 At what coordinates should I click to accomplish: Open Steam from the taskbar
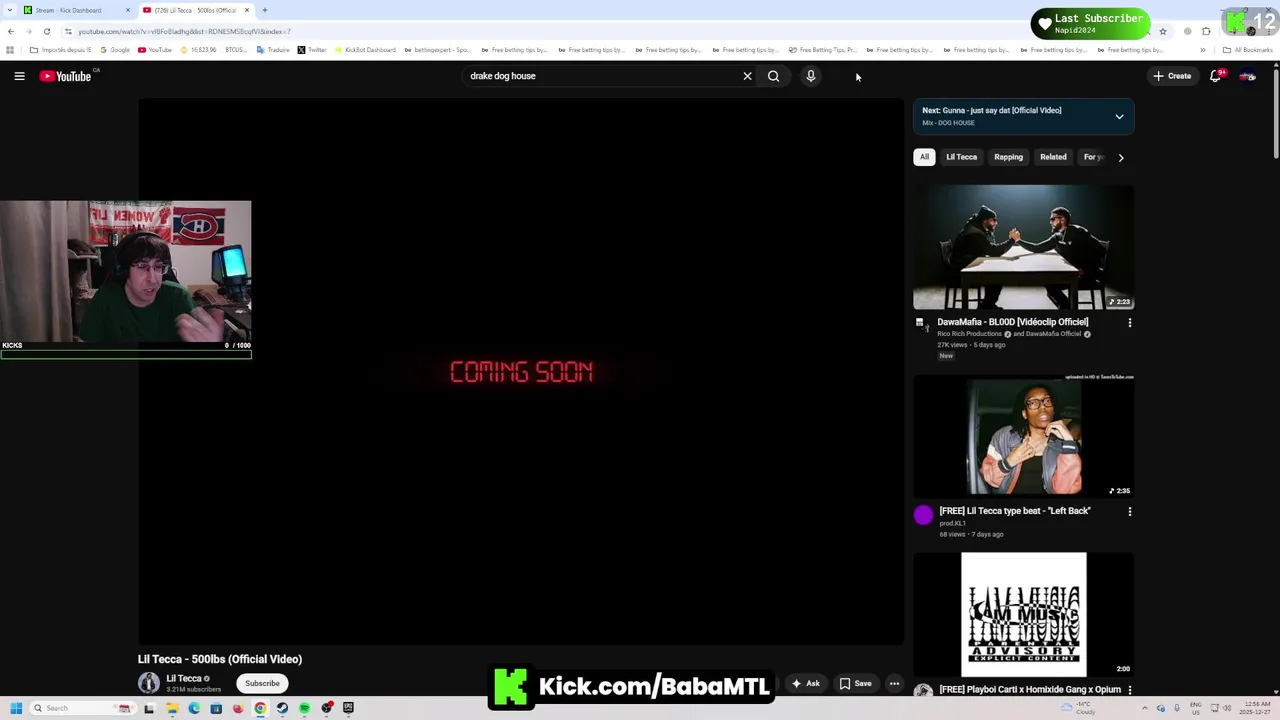282,708
